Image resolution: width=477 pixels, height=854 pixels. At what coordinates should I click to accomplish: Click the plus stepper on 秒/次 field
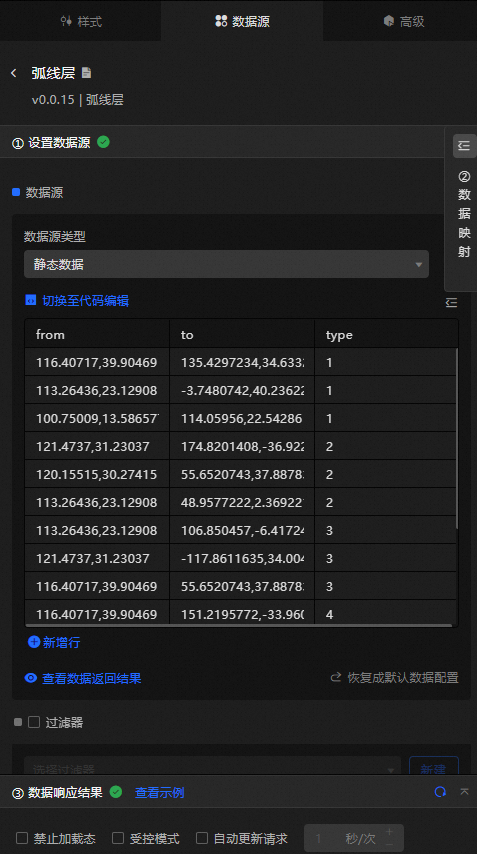click(389, 832)
